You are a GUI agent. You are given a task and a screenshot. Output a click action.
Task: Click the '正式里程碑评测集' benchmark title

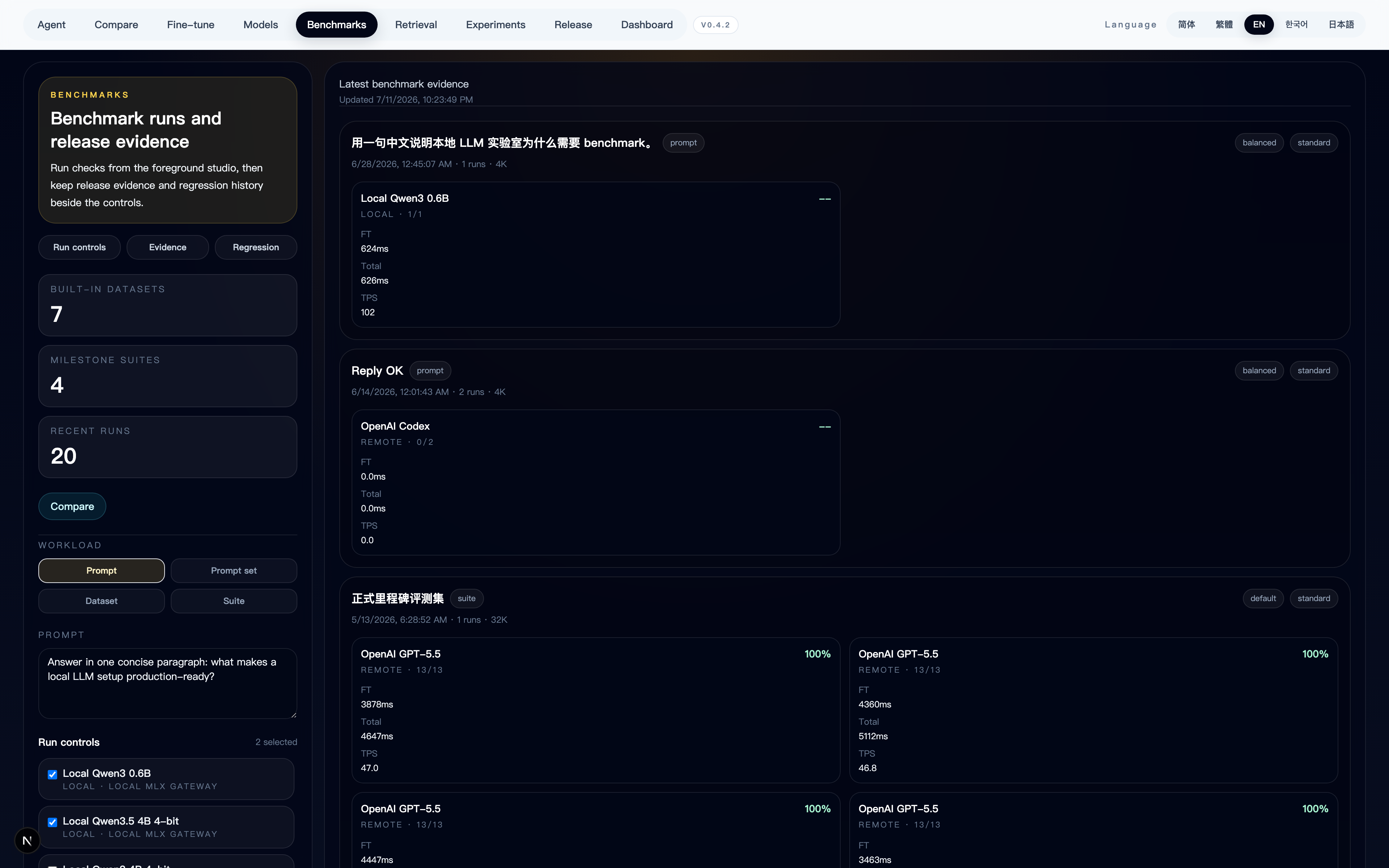tap(398, 599)
